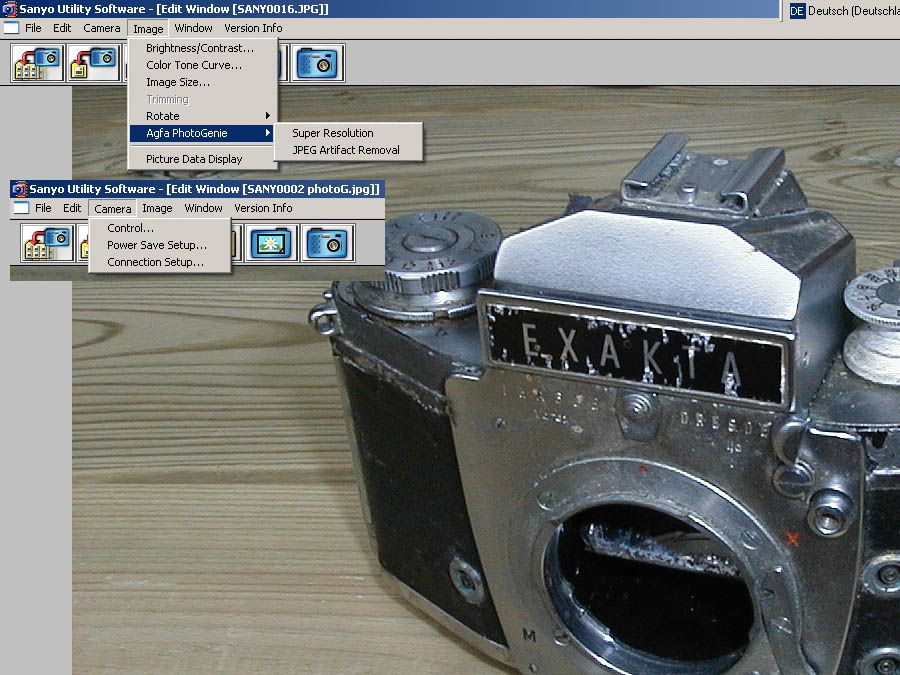Viewport: 900px width, 675px height.
Task: Click the Deutsch (Deutschland) language bar text
Action: [854, 11]
